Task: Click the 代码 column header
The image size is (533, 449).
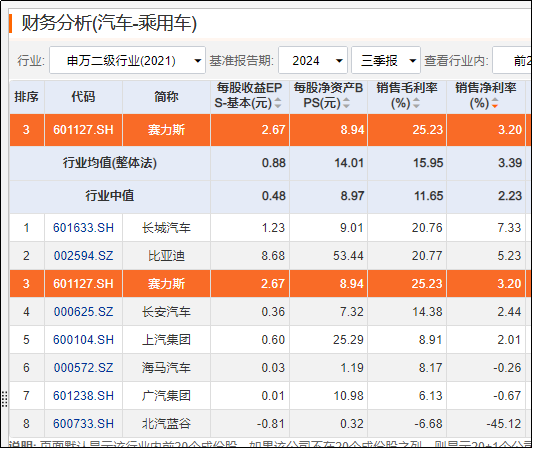Action: 83,97
